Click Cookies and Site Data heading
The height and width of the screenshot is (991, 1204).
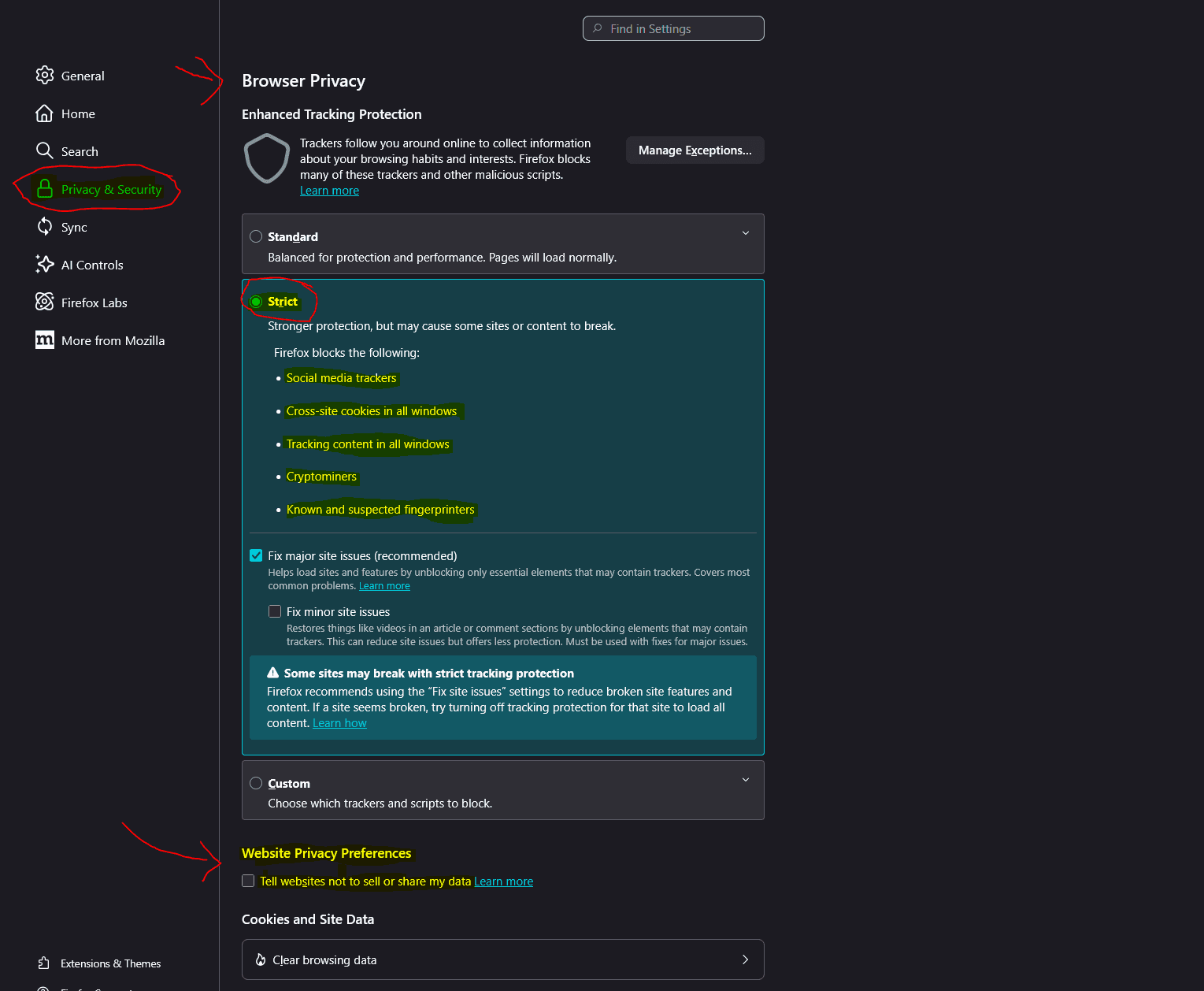tap(308, 919)
